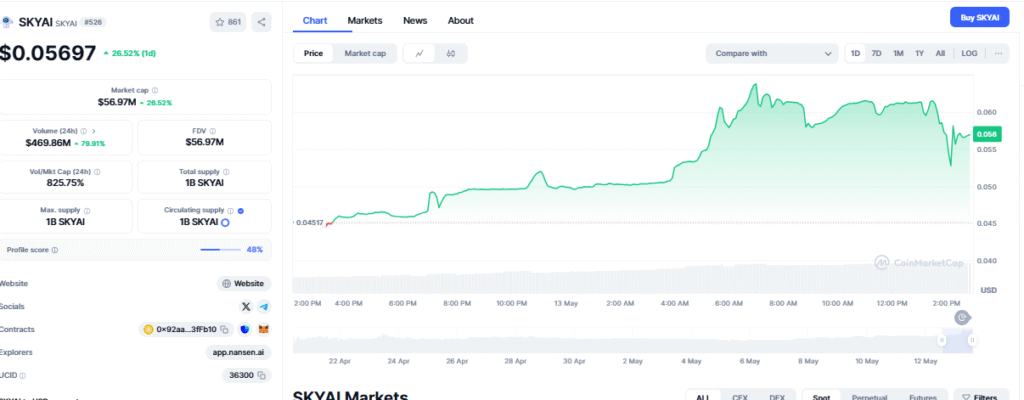
Task: Filter markets by DEX
Action: 776,397
